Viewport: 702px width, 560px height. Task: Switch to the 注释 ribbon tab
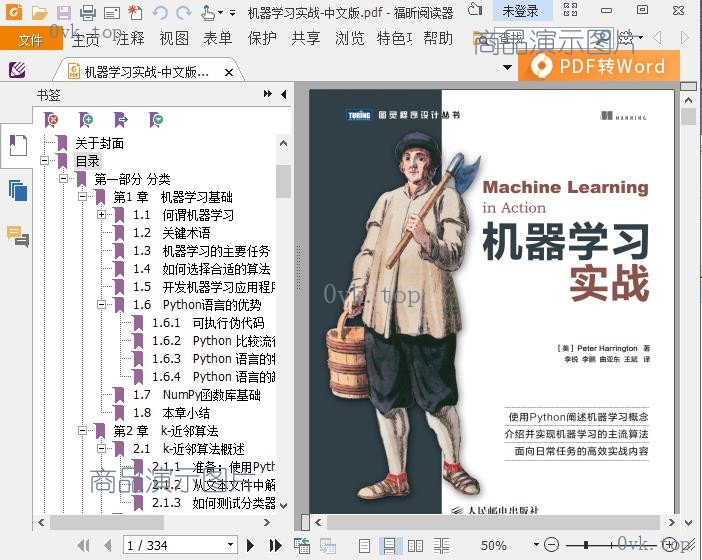point(130,38)
